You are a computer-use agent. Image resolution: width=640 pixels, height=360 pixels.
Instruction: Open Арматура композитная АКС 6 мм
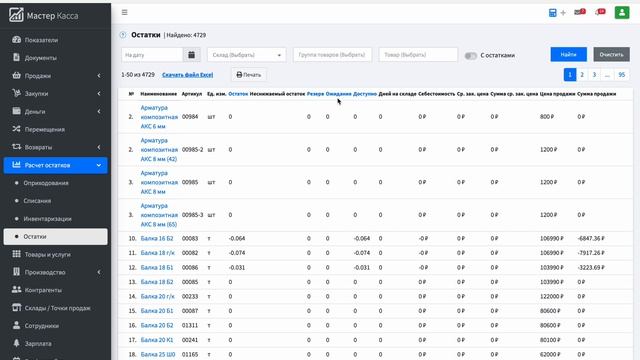[159, 117]
